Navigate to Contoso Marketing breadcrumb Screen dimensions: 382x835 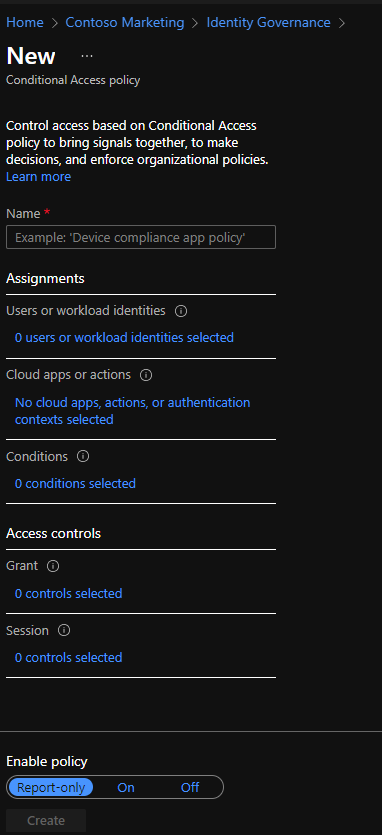[125, 22]
